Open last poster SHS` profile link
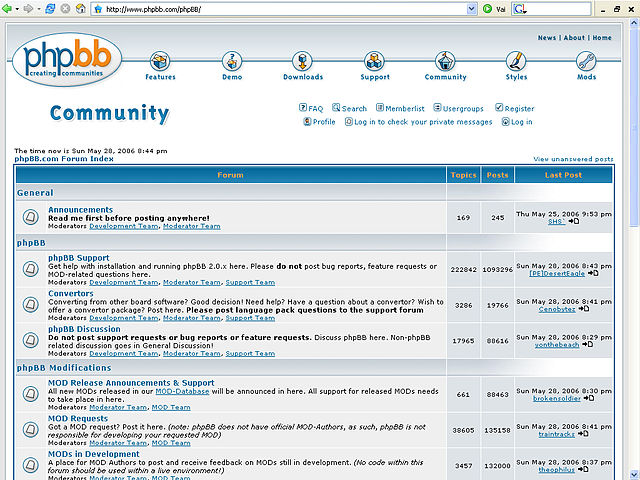This screenshot has height=480, width=640. point(556,221)
